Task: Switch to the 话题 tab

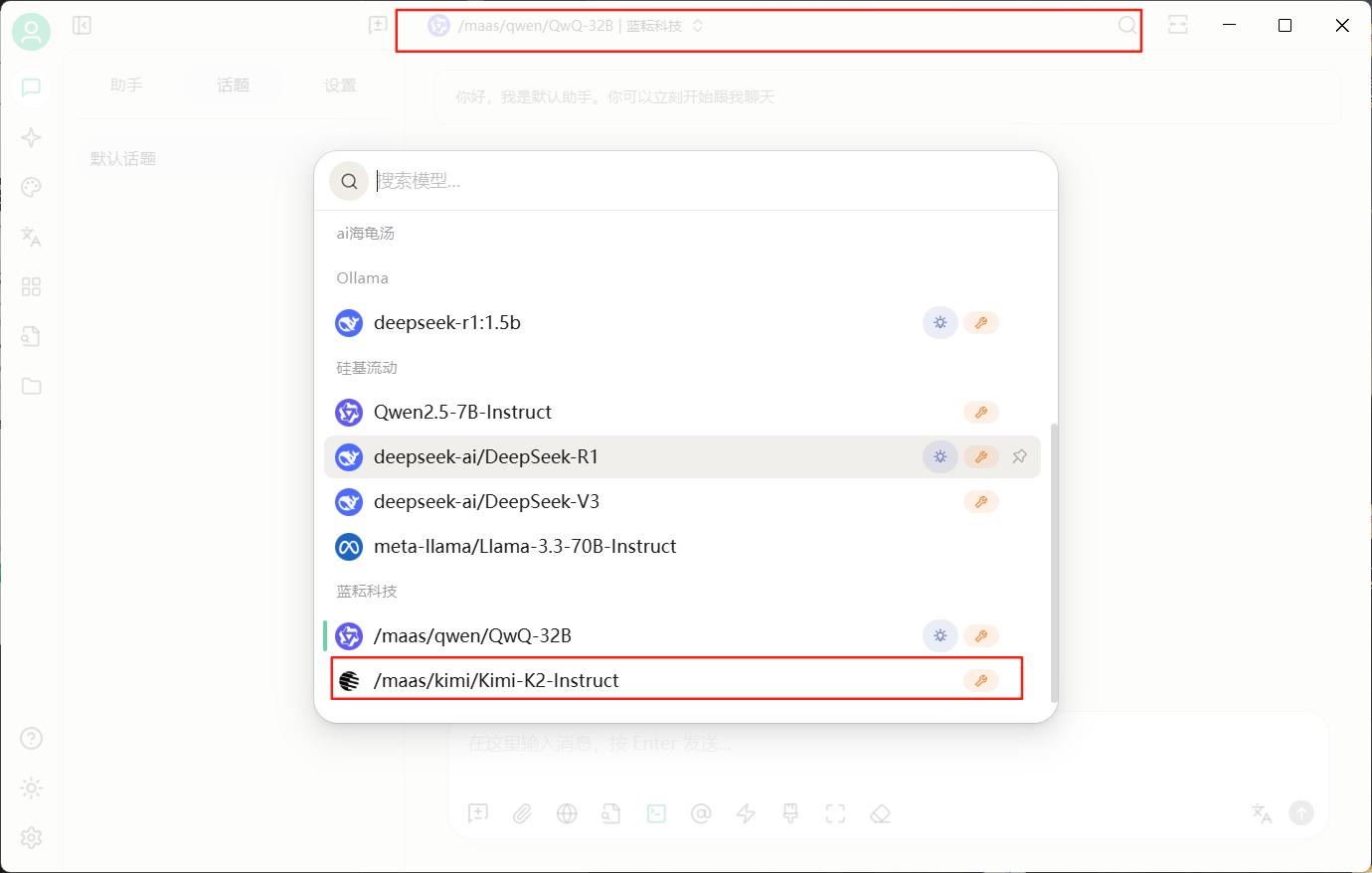Action: (x=234, y=86)
